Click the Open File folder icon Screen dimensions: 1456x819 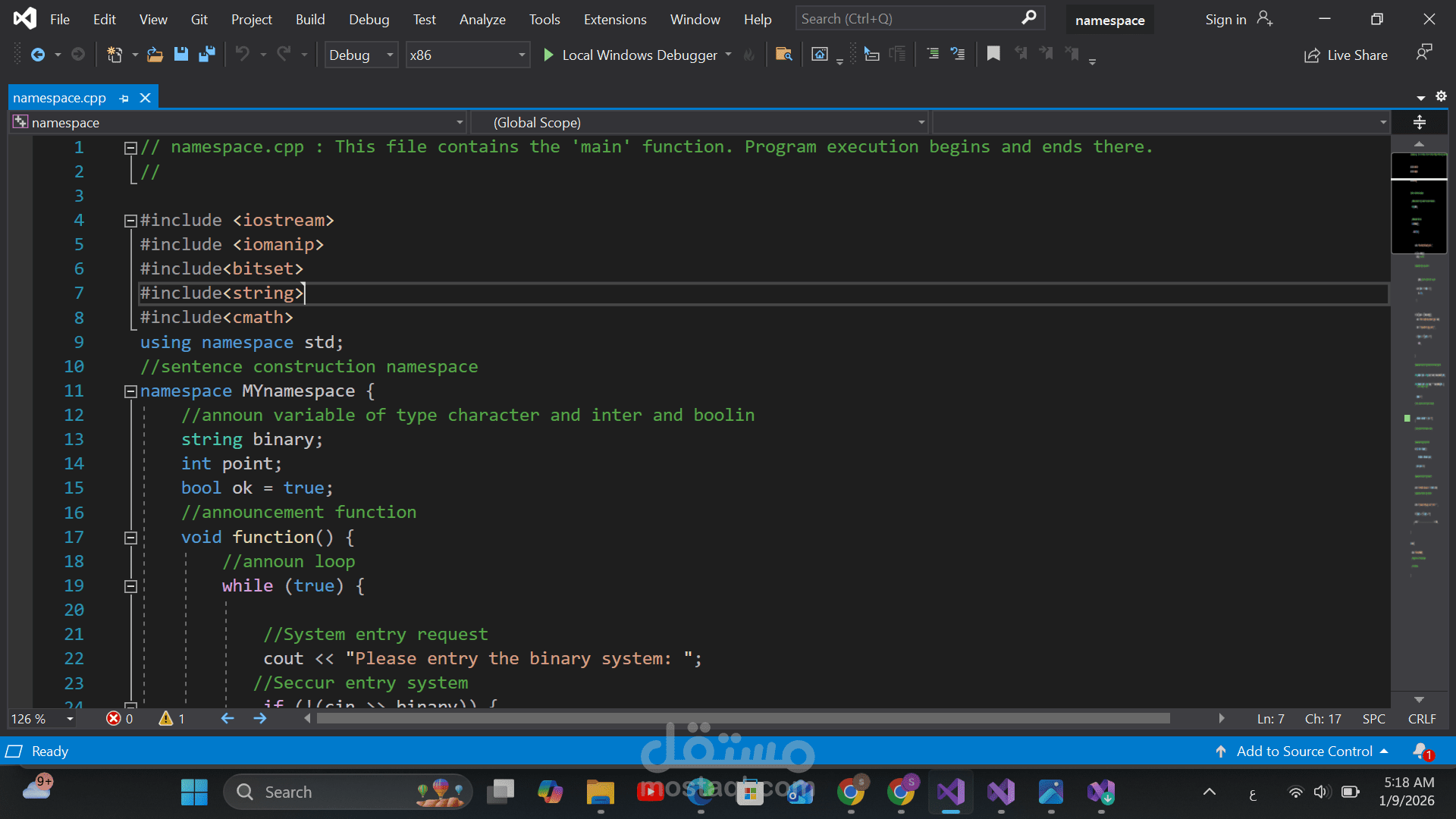155,55
